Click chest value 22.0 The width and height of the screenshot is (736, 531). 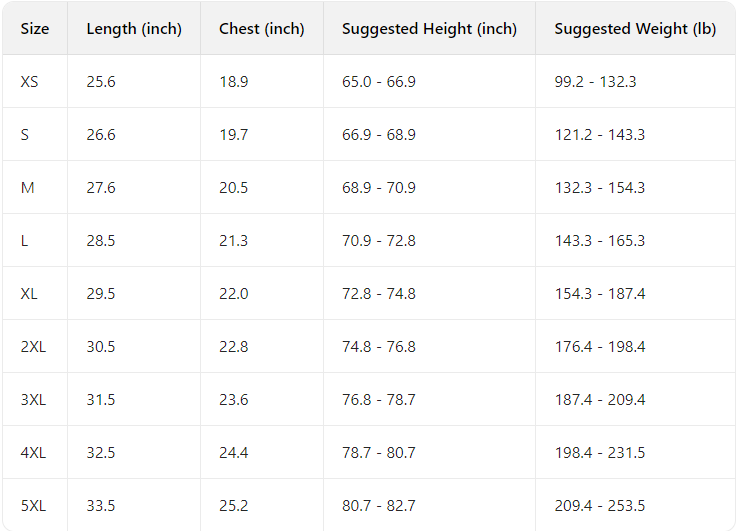pyautogui.click(x=234, y=294)
